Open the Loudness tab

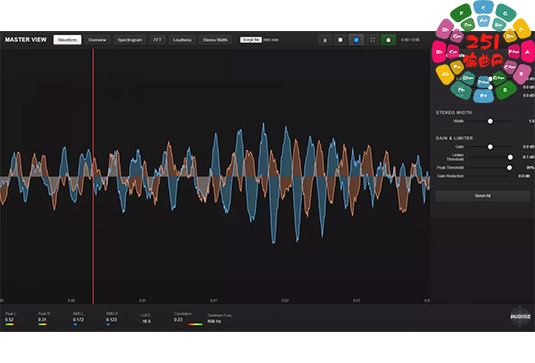tap(182, 40)
